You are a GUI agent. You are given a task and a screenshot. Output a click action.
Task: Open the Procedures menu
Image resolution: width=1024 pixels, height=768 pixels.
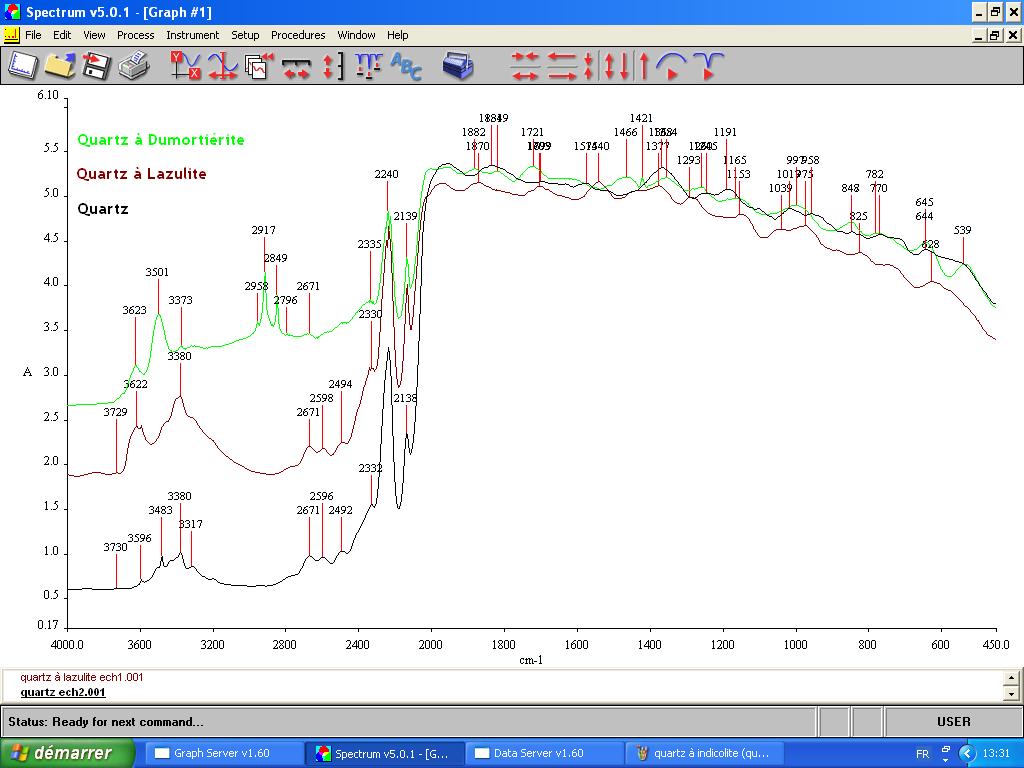pos(298,35)
